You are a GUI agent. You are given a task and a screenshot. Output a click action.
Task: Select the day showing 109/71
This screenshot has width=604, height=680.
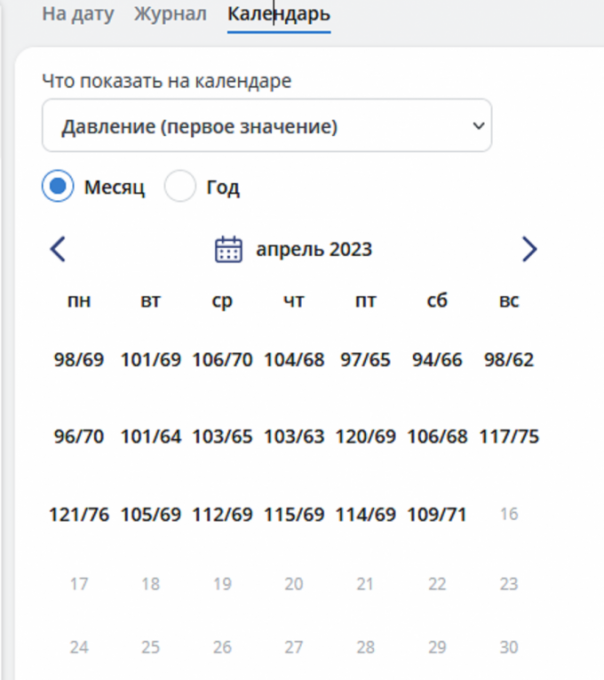pyautogui.click(x=437, y=515)
